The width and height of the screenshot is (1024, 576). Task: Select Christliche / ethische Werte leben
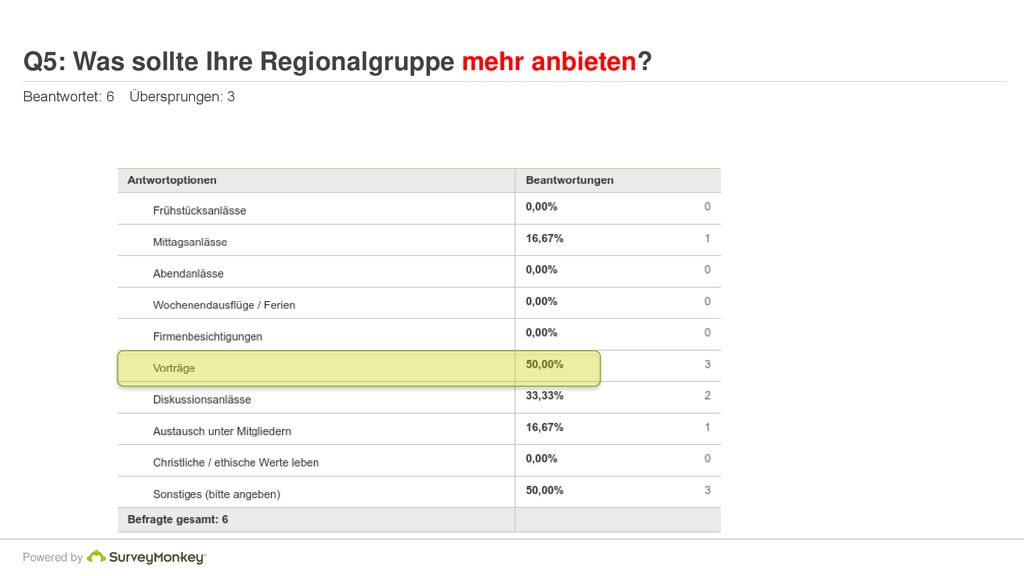(x=236, y=462)
